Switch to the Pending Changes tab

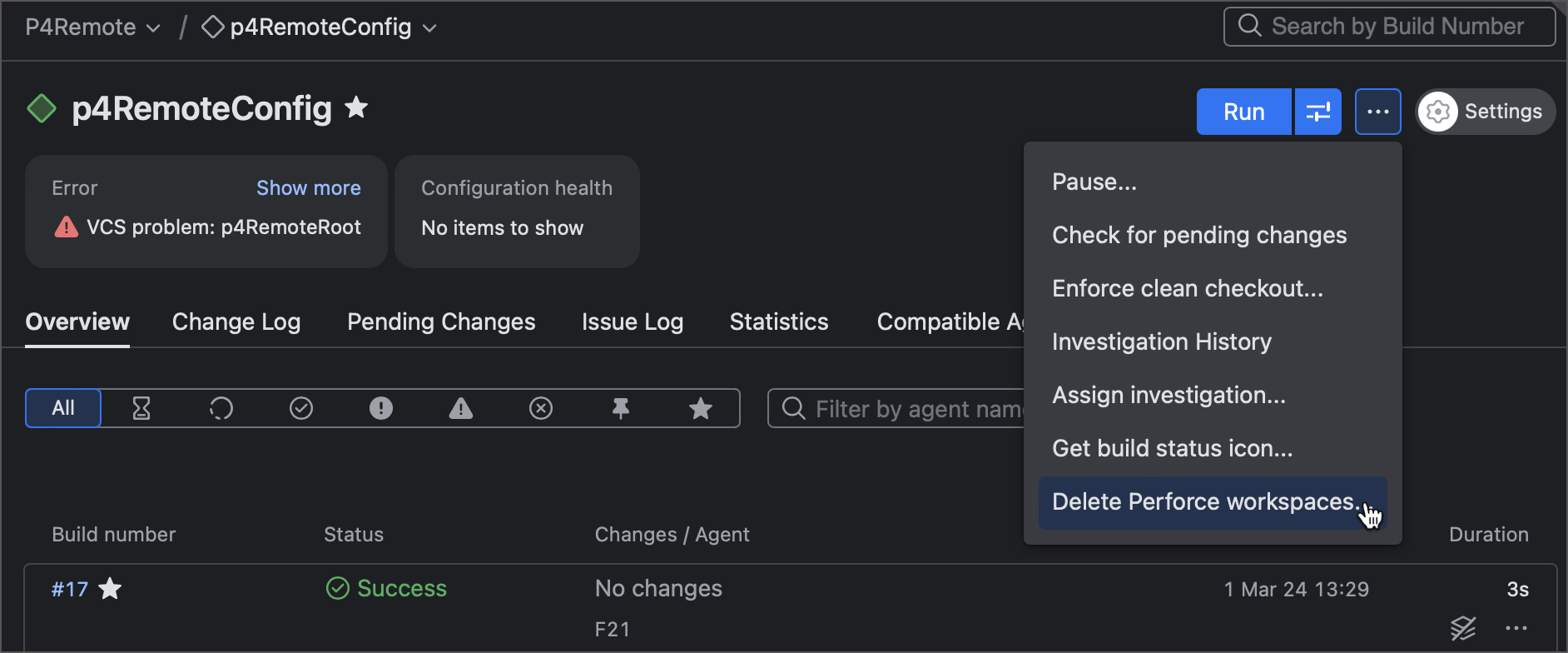(440, 322)
